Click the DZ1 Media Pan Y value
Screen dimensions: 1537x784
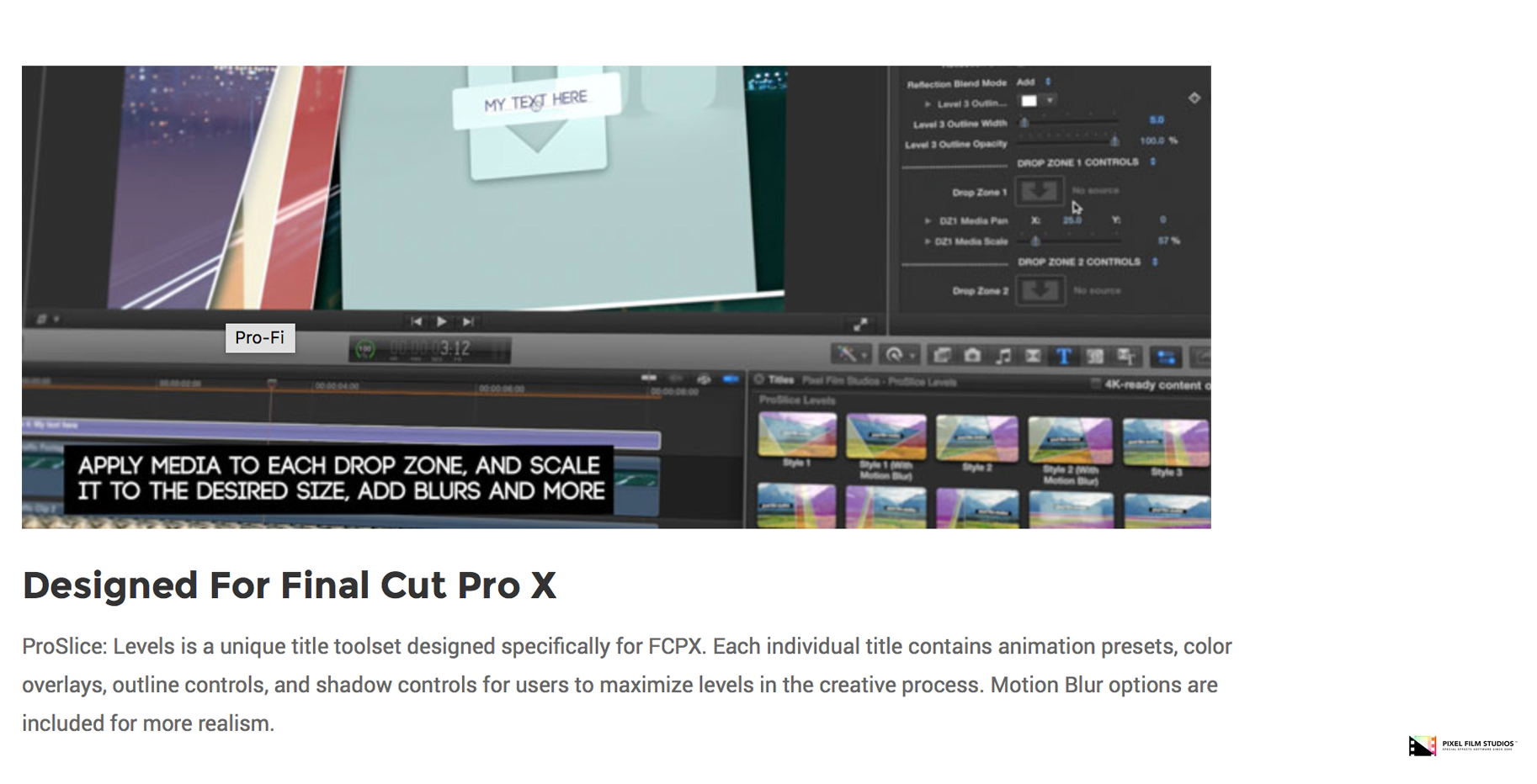point(1162,220)
